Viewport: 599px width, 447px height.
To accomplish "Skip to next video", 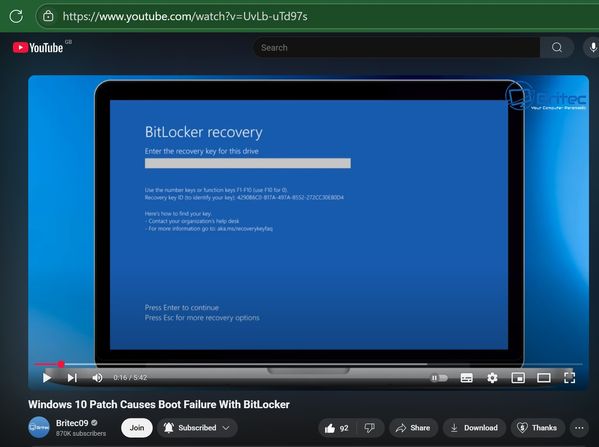I will pyautogui.click(x=72, y=378).
